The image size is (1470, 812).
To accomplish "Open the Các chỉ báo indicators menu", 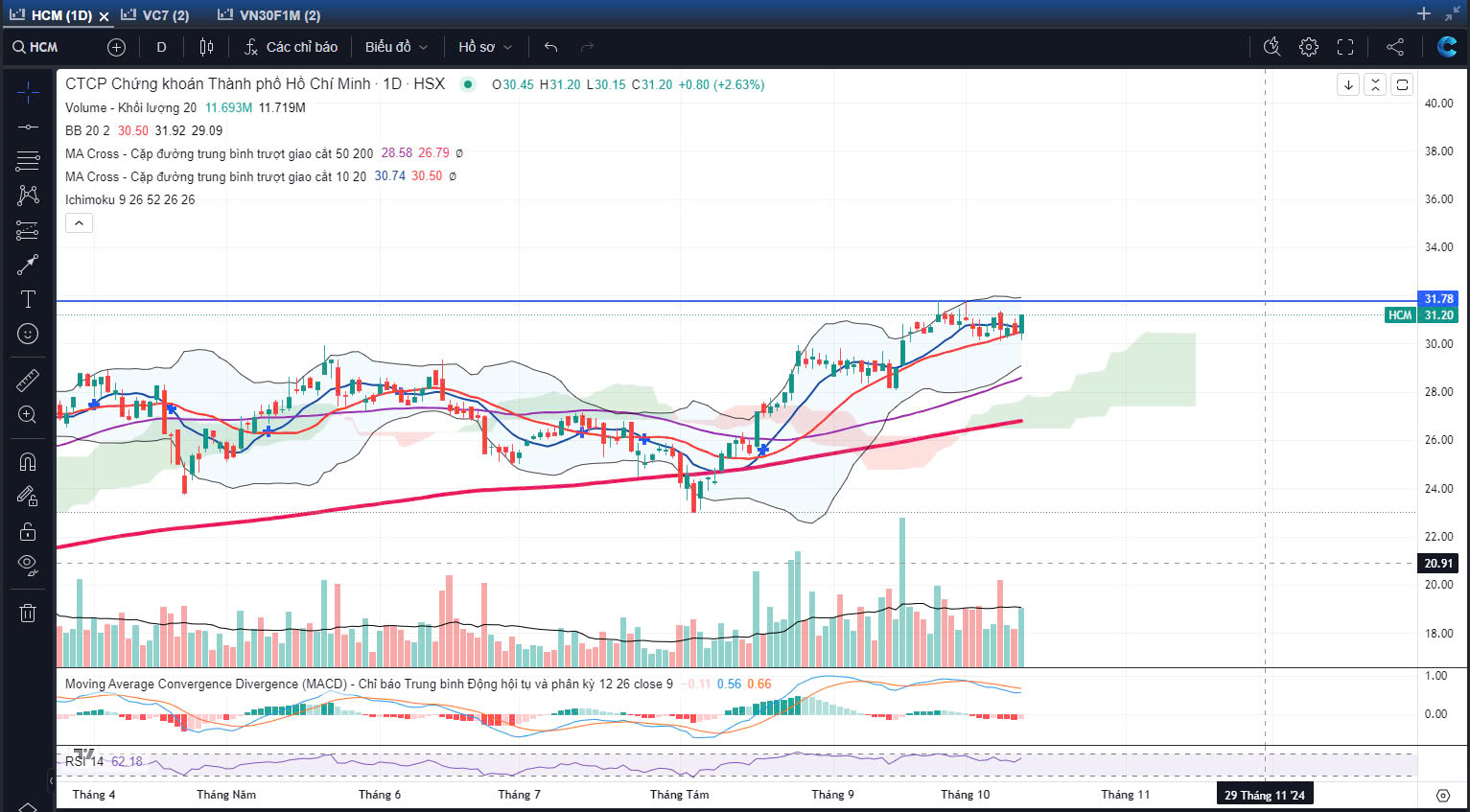I will click(x=291, y=47).
